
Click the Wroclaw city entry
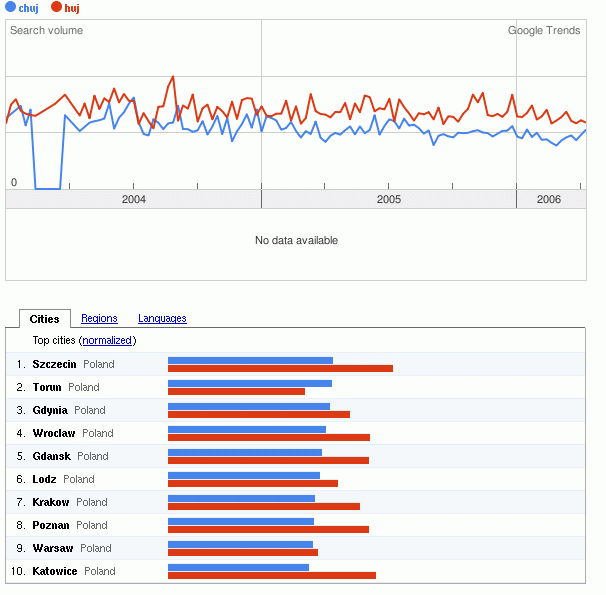click(x=54, y=433)
